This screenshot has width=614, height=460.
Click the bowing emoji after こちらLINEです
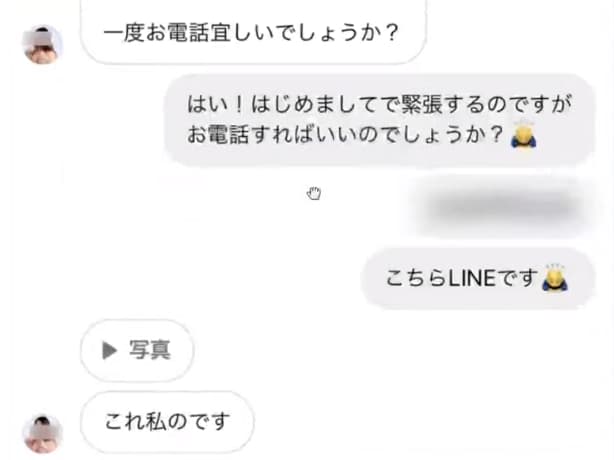tap(554, 277)
